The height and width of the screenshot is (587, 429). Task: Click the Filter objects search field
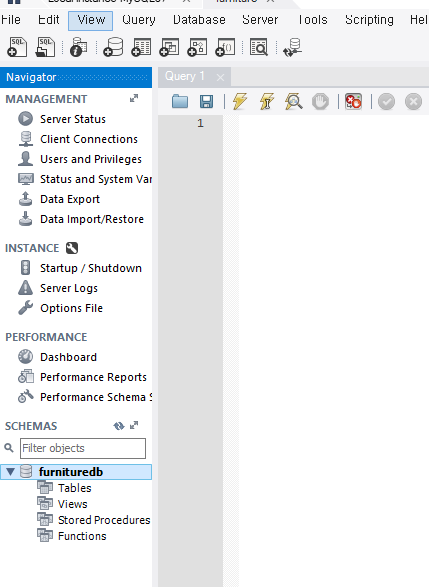pos(83,448)
